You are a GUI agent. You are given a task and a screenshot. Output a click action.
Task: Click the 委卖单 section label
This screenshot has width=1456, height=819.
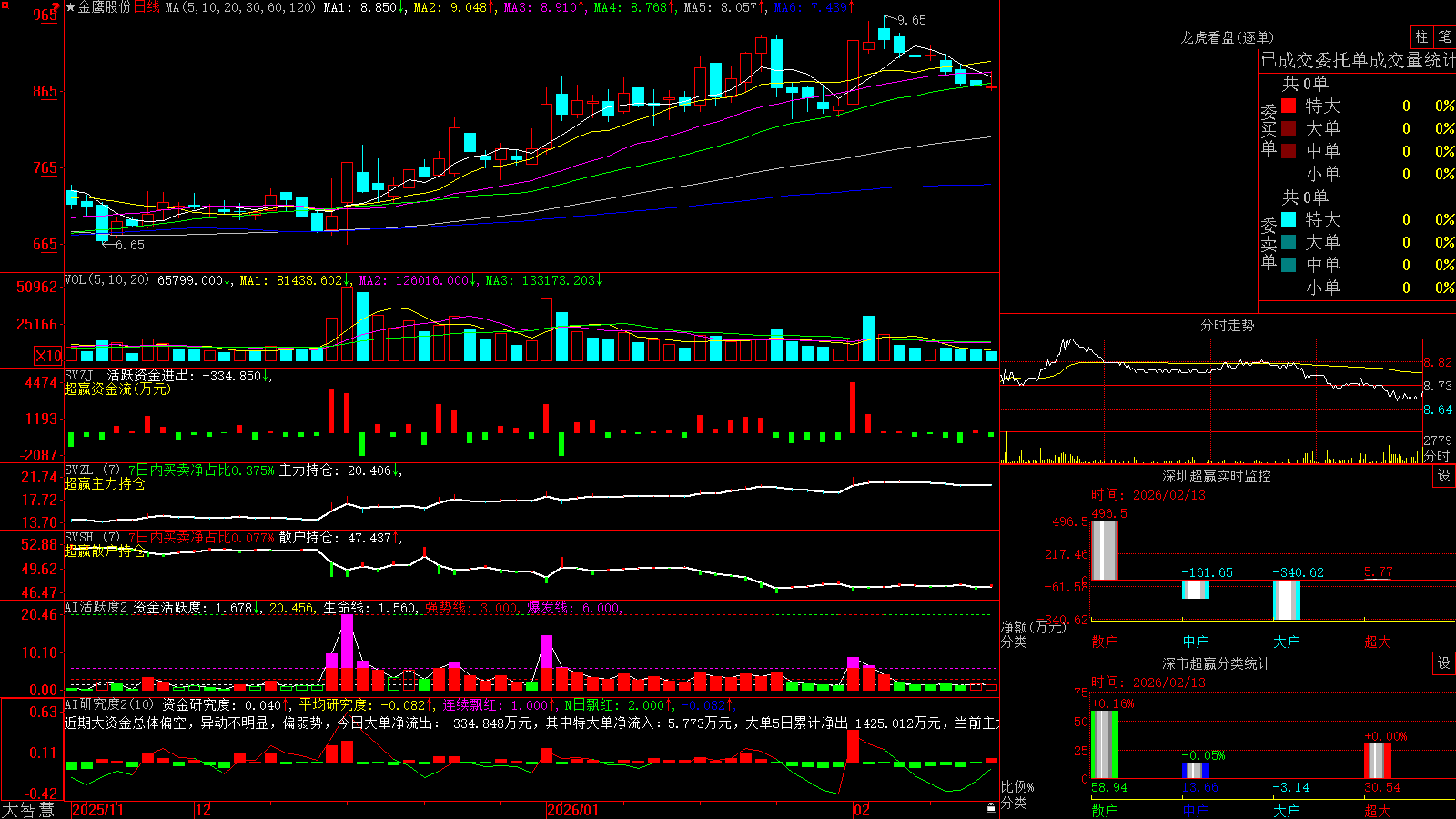point(1269,242)
